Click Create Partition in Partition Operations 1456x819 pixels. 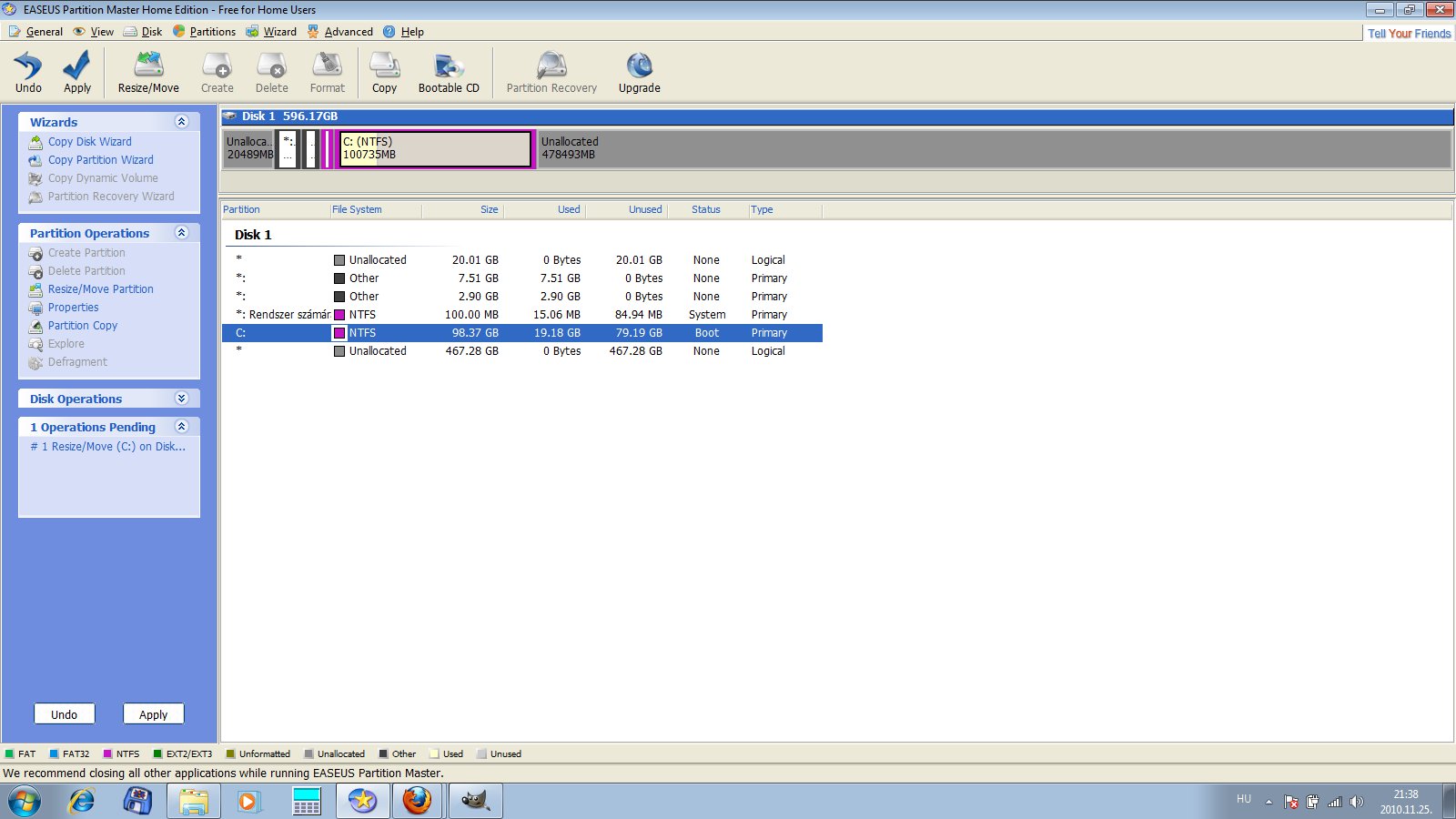click(86, 253)
